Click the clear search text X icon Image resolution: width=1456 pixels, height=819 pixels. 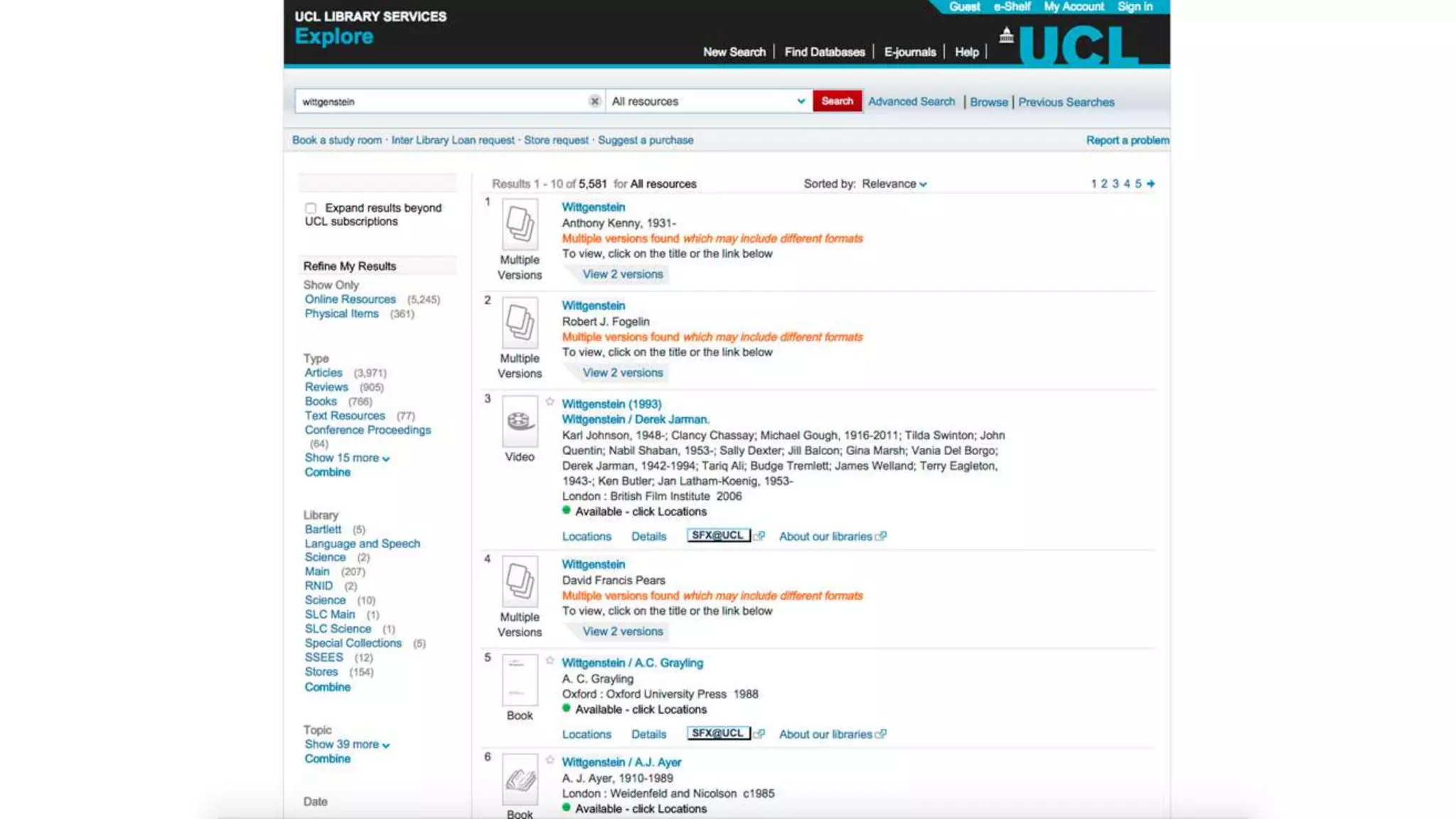tap(594, 102)
